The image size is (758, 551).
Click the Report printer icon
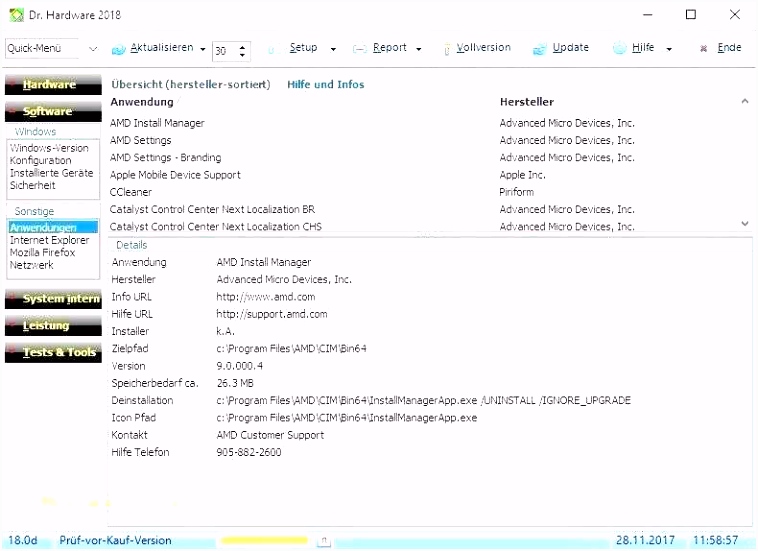[x=360, y=49]
